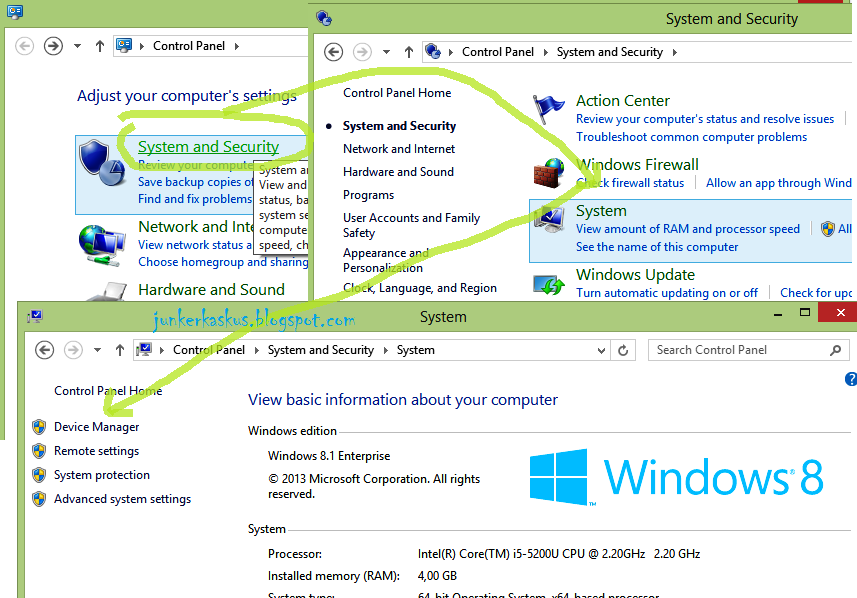857x598 pixels.
Task: Open Hardware and Sound heading in Control Panel
Action: click(x=212, y=289)
